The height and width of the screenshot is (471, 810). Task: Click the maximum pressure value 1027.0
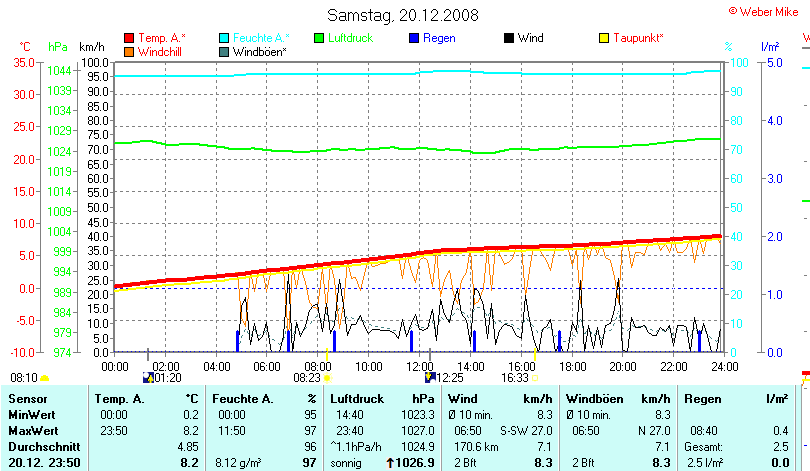point(418,431)
